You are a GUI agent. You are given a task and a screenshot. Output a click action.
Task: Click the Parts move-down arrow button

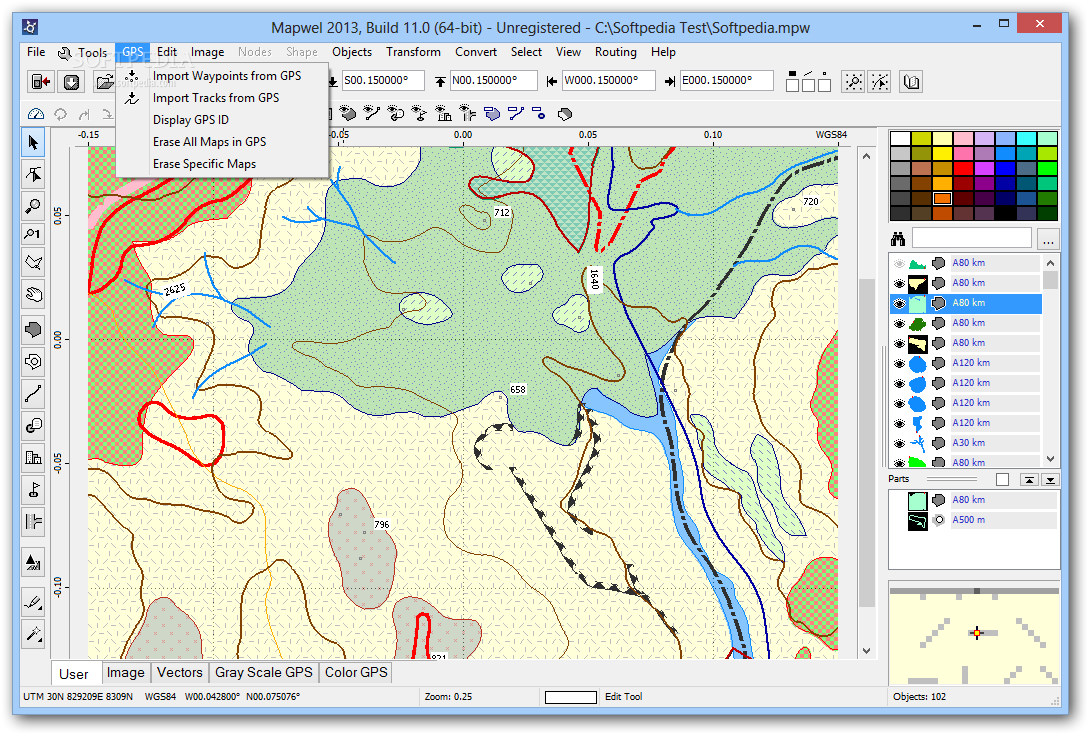[x=1050, y=479]
